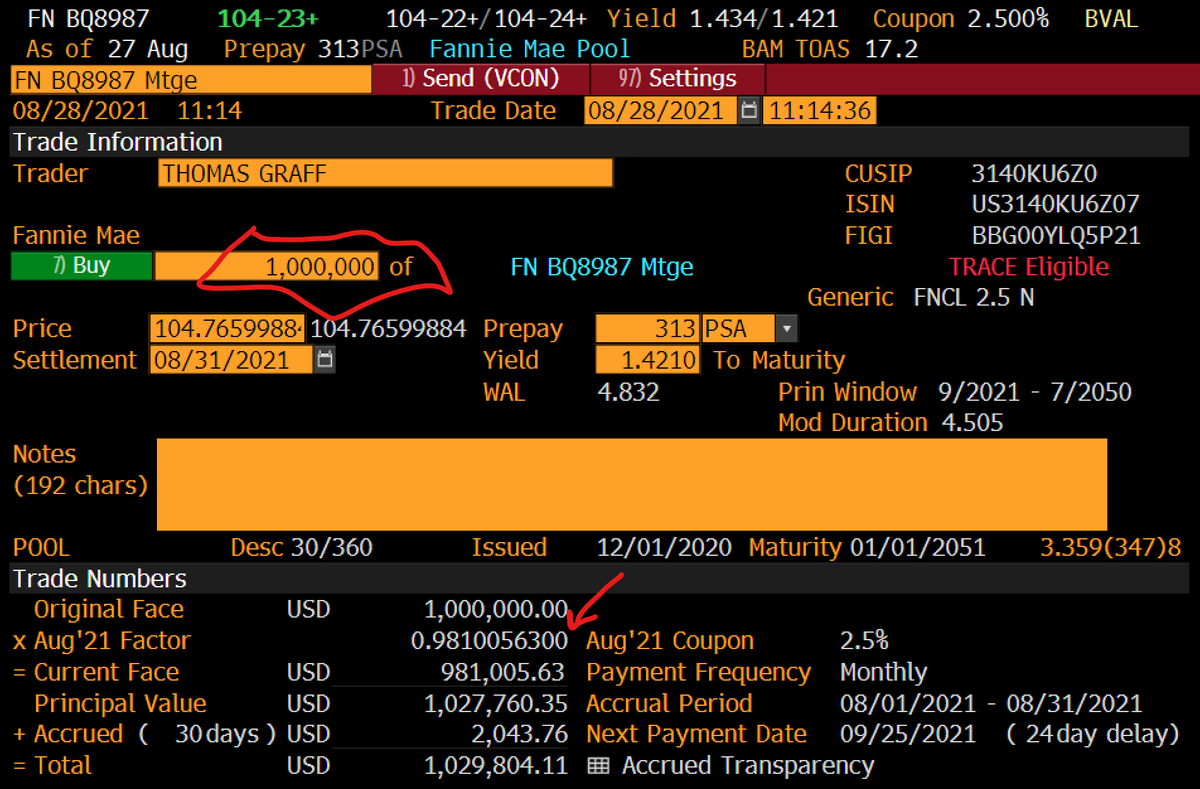Click the 3.359(347)8 pool value
This screenshot has width=1200, height=789.
tap(1110, 548)
